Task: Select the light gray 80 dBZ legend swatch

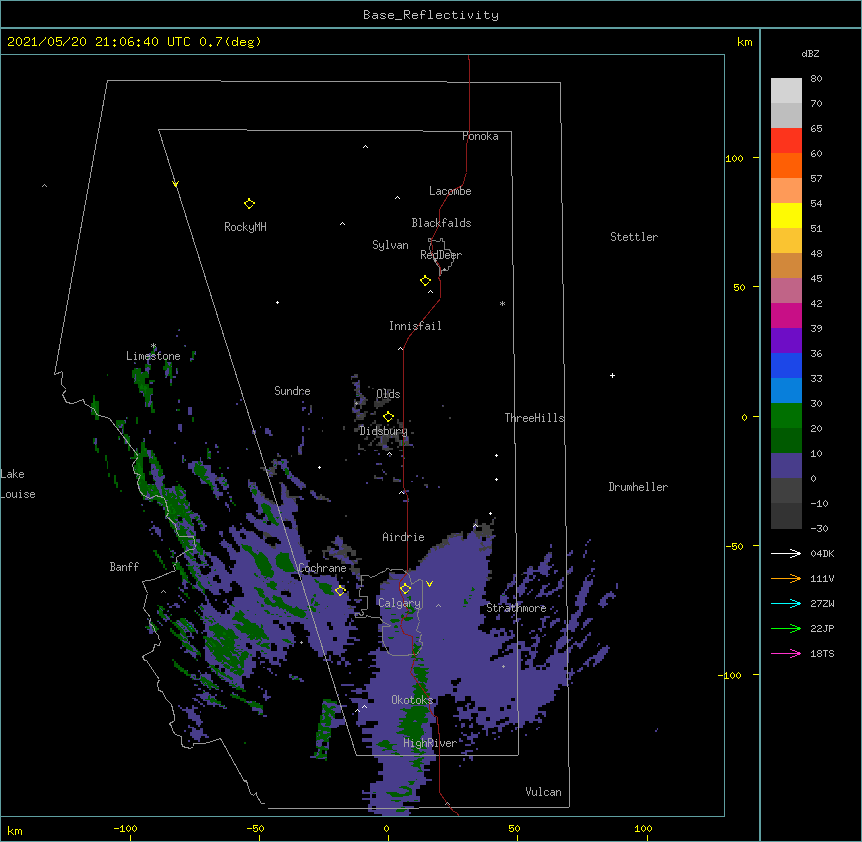Action: tap(786, 91)
